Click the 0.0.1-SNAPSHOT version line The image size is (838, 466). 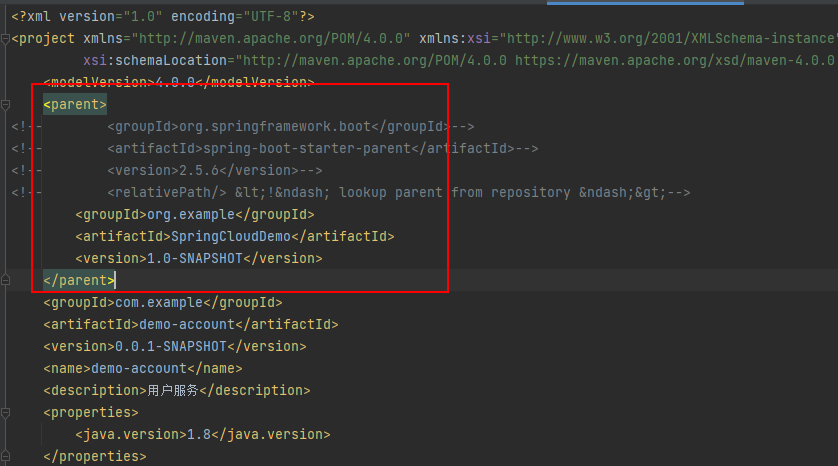click(x=175, y=346)
